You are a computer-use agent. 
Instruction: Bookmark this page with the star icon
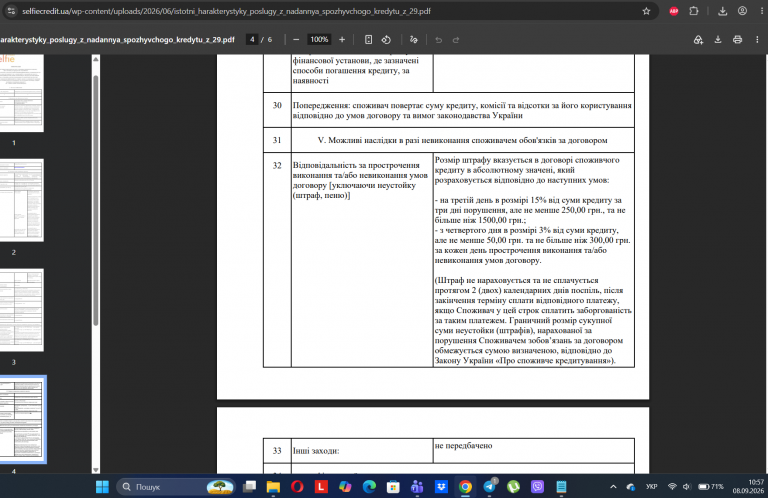646,11
